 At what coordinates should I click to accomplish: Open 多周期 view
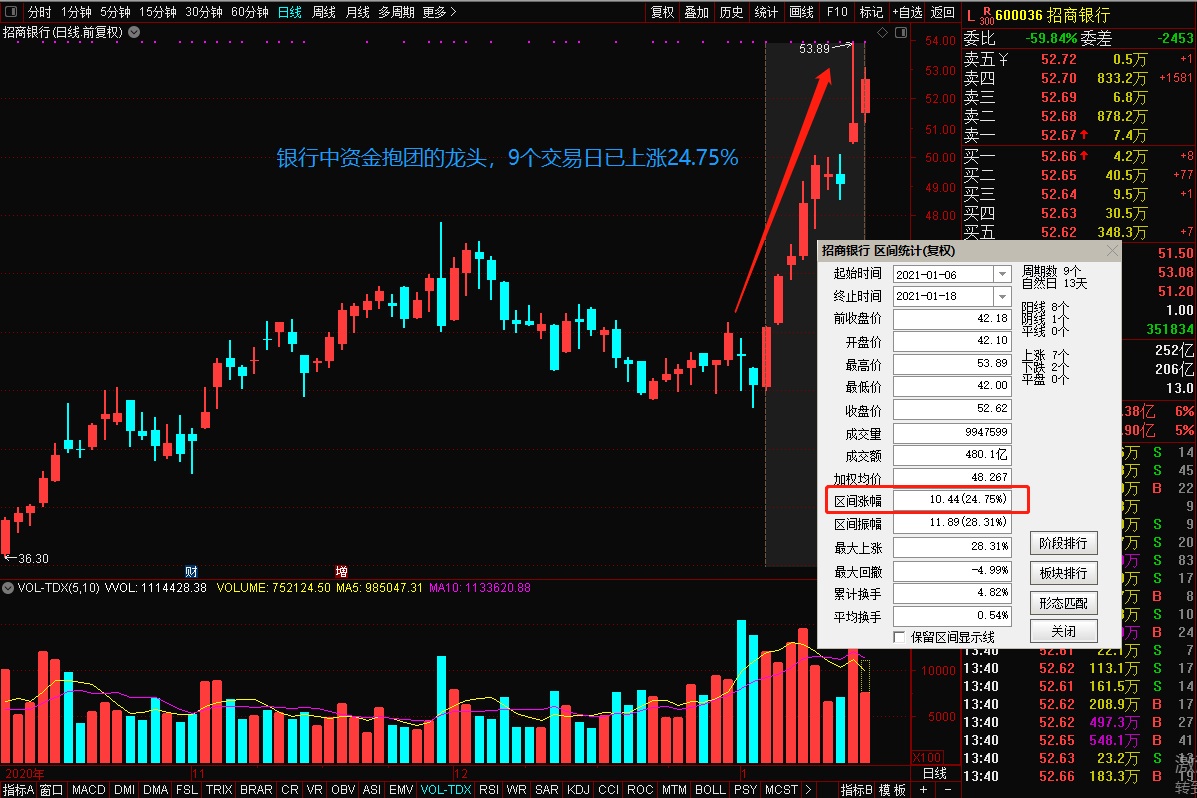tap(396, 11)
